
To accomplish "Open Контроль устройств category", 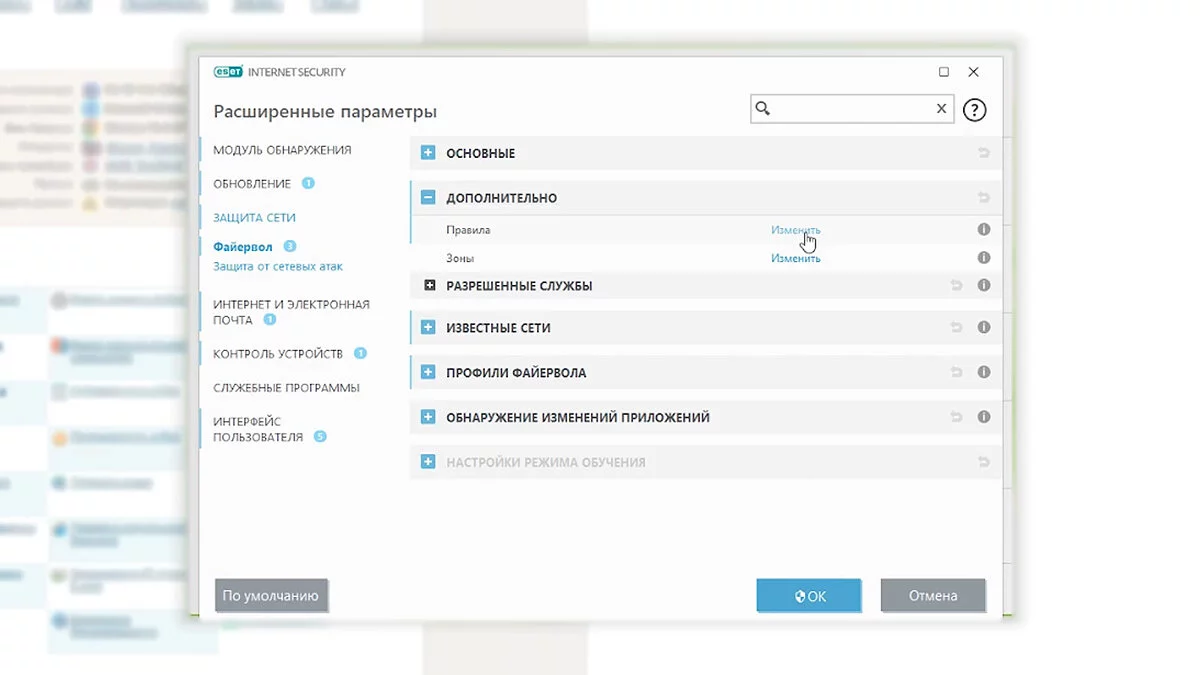I will click(x=278, y=354).
